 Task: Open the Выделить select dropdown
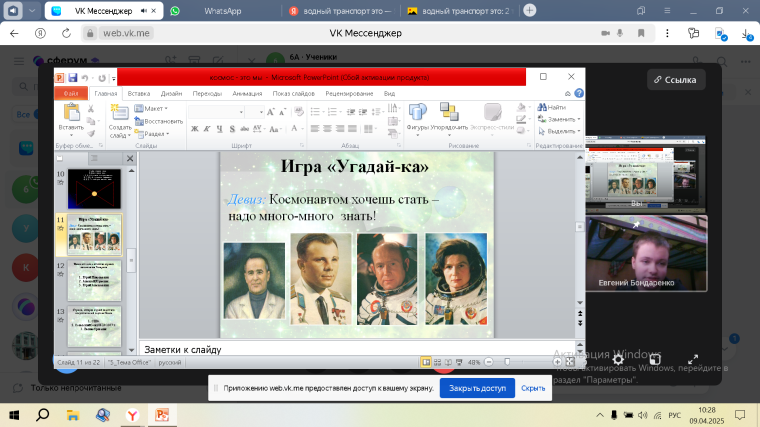[x=559, y=131]
